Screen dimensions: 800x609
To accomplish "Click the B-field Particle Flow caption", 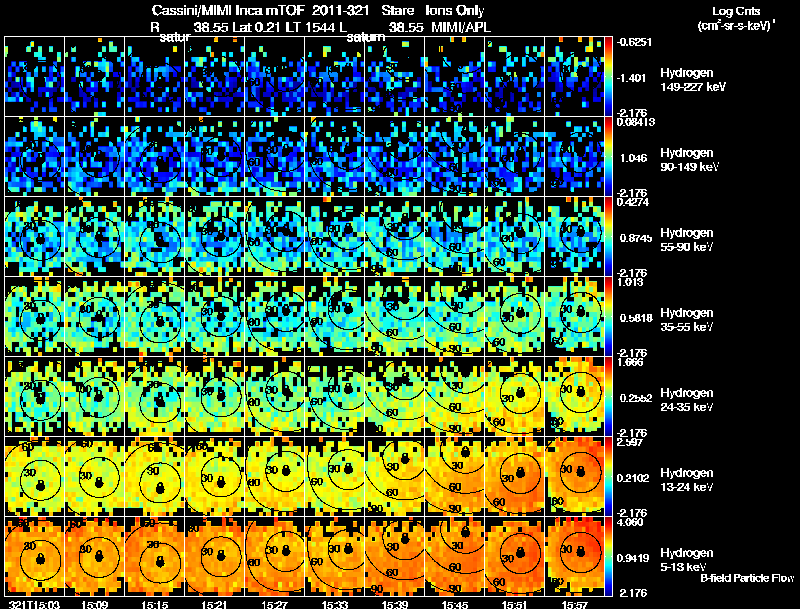I will point(747,578).
